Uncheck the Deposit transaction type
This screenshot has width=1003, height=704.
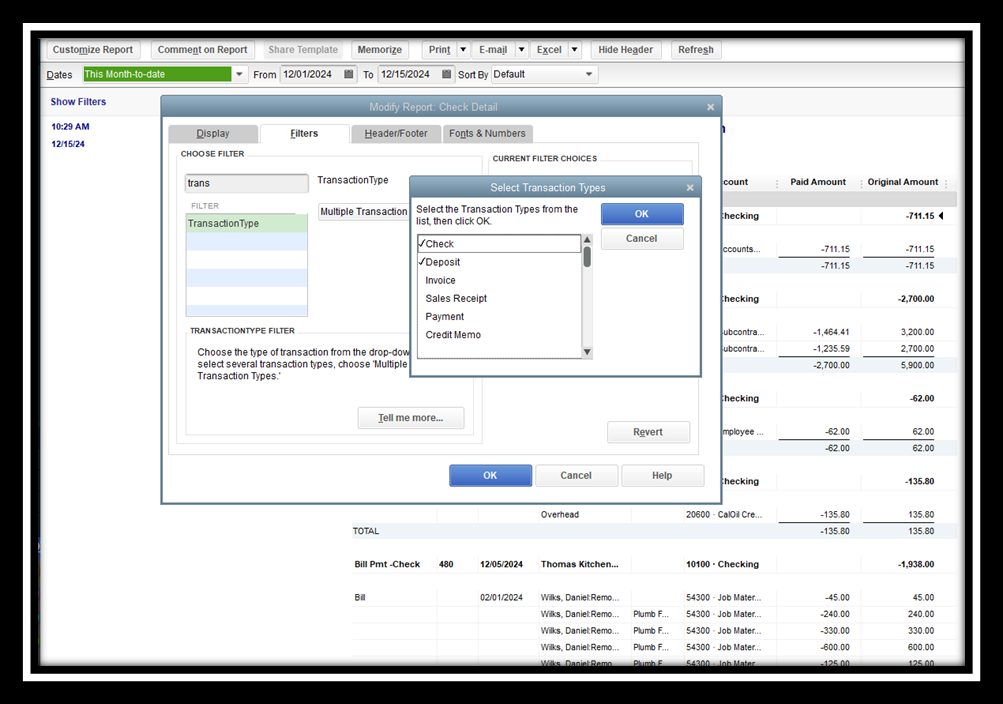[x=442, y=262]
